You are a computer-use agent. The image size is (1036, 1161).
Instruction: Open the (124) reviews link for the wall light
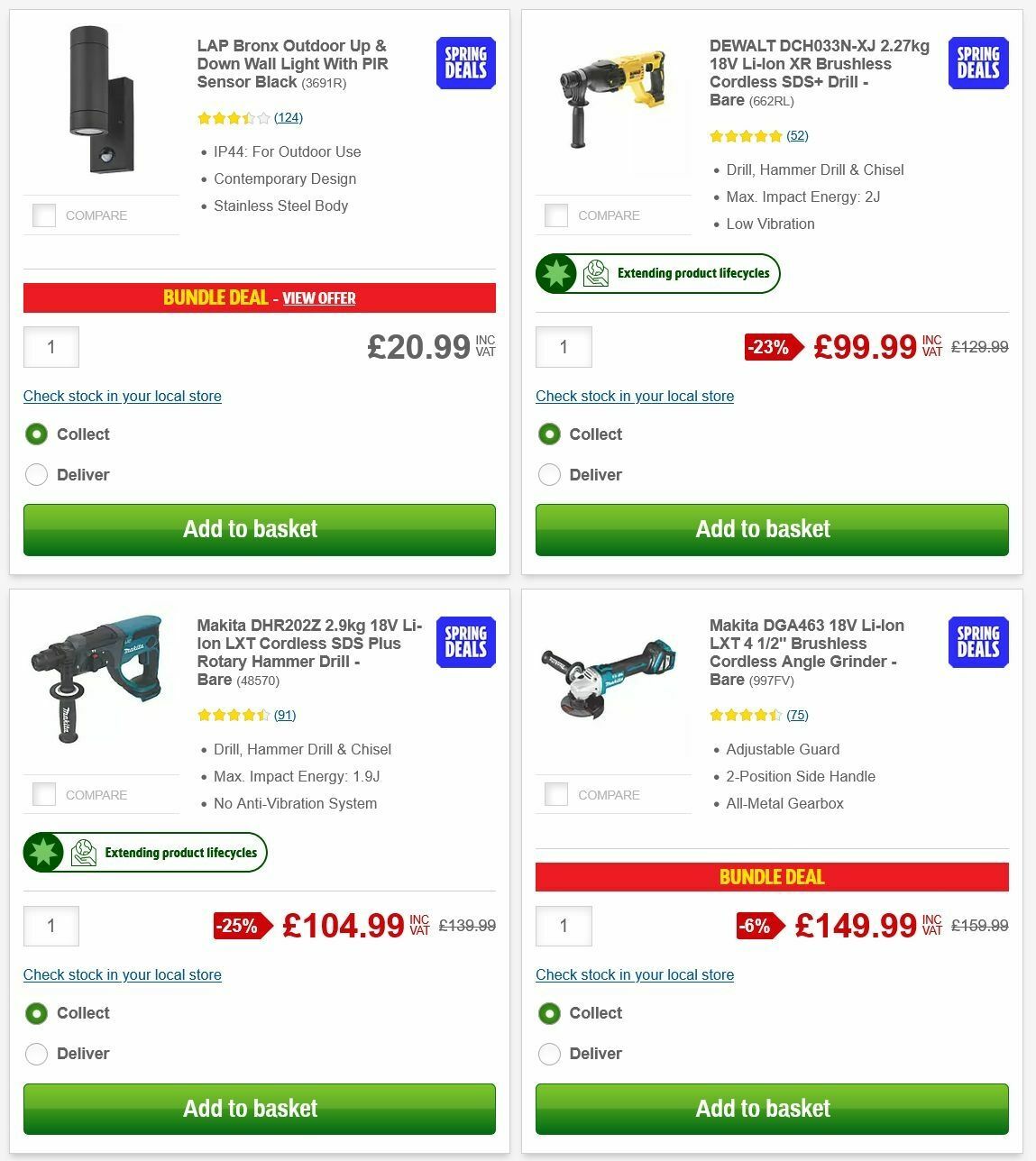[289, 117]
